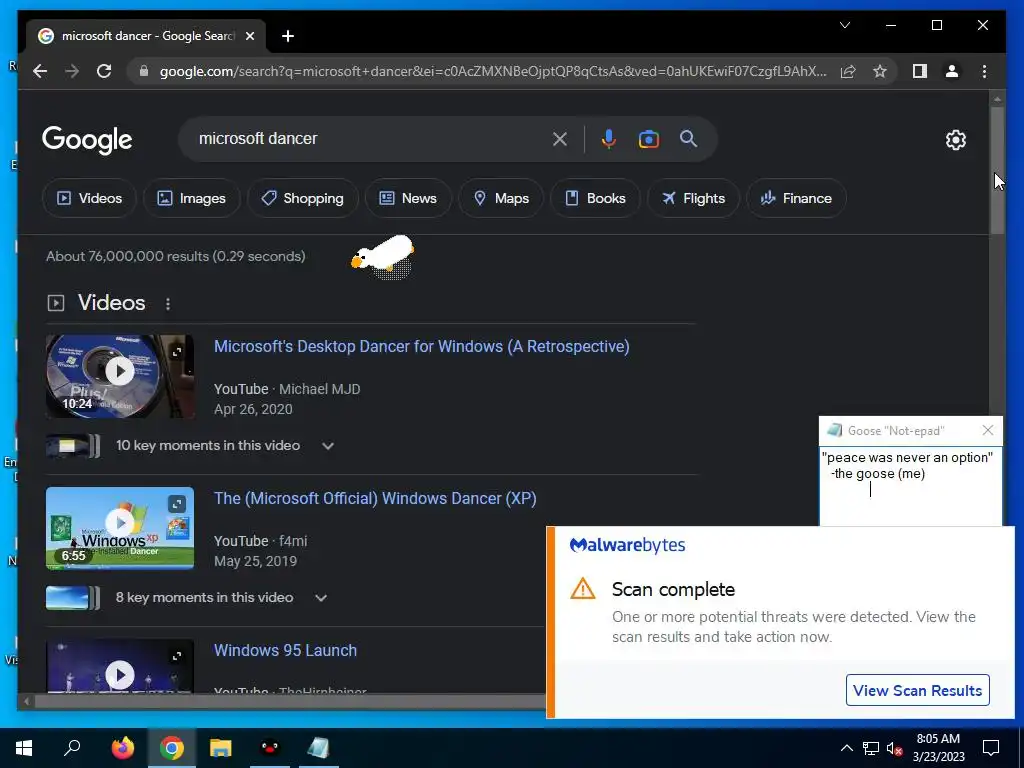Open File Explorer from the taskbar

point(221,748)
